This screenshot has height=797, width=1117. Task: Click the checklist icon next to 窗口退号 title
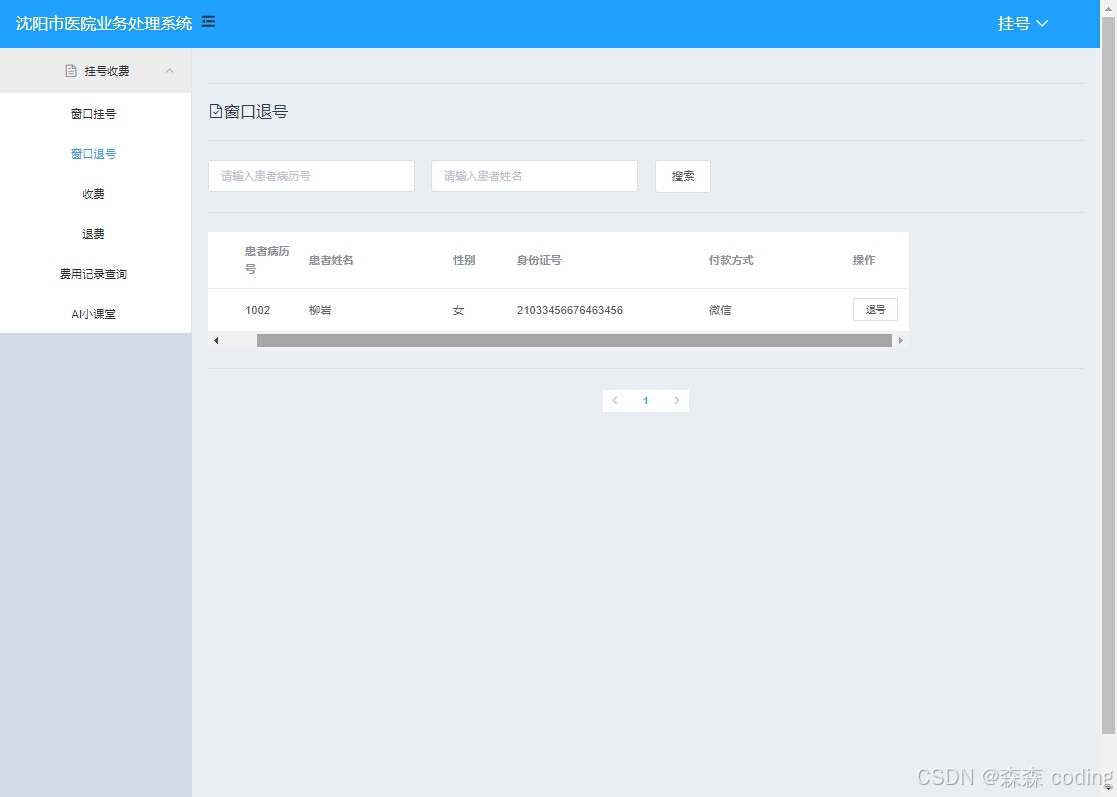tap(216, 111)
